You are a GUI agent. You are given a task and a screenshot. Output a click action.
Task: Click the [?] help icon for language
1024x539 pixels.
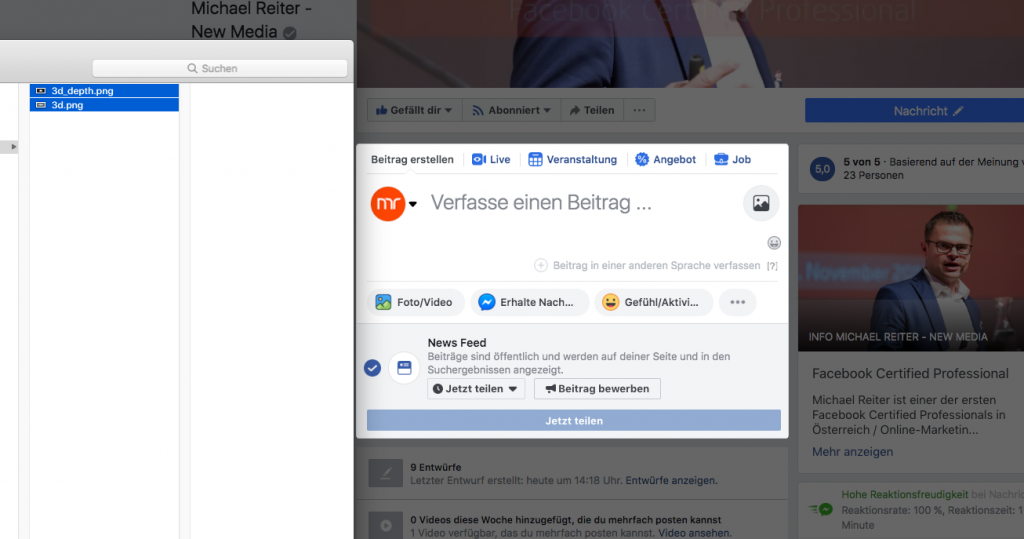772,266
